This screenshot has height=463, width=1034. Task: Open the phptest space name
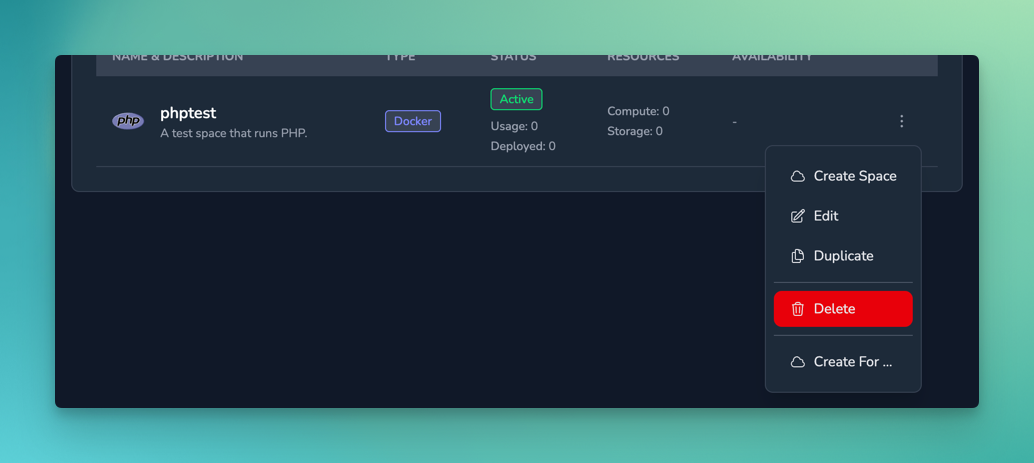[188, 113]
